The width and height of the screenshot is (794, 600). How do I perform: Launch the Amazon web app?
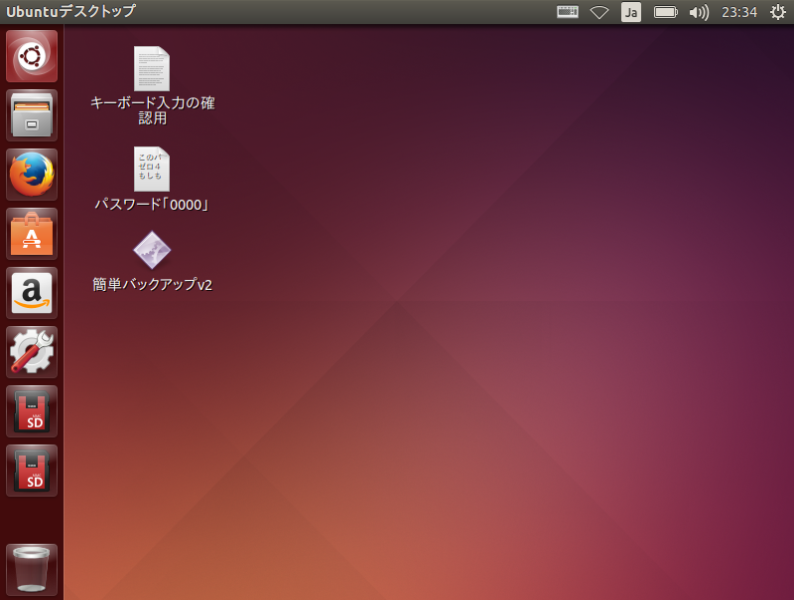tap(32, 293)
